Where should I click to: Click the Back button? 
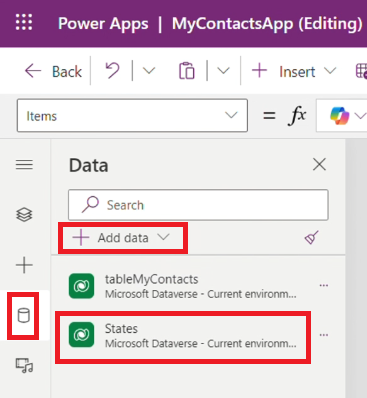[x=53, y=71]
